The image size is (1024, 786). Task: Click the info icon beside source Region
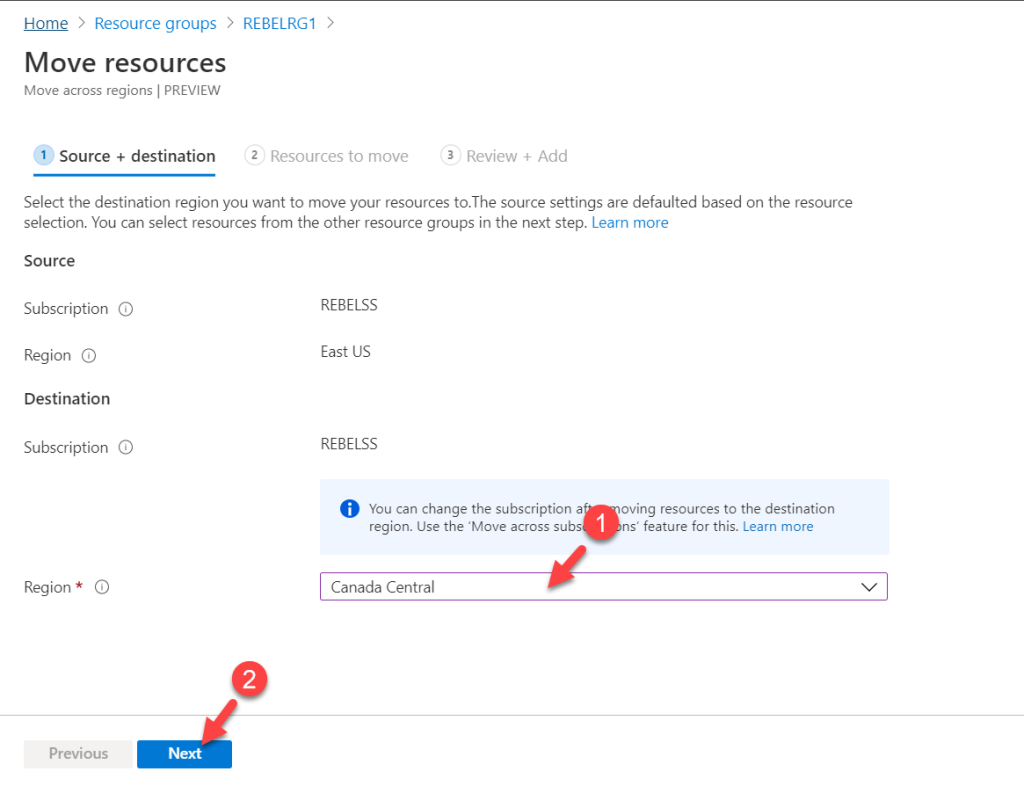89,356
